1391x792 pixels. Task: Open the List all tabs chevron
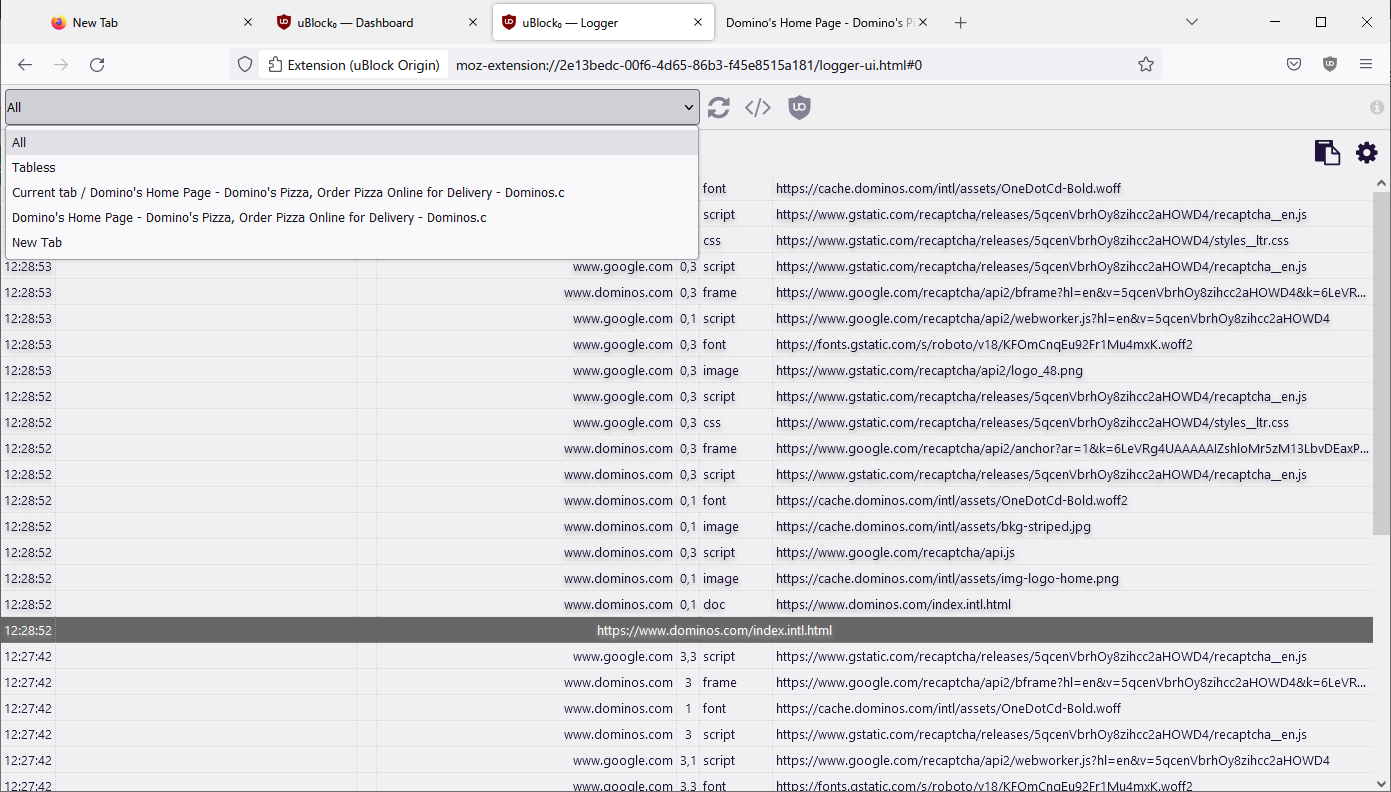click(1191, 21)
